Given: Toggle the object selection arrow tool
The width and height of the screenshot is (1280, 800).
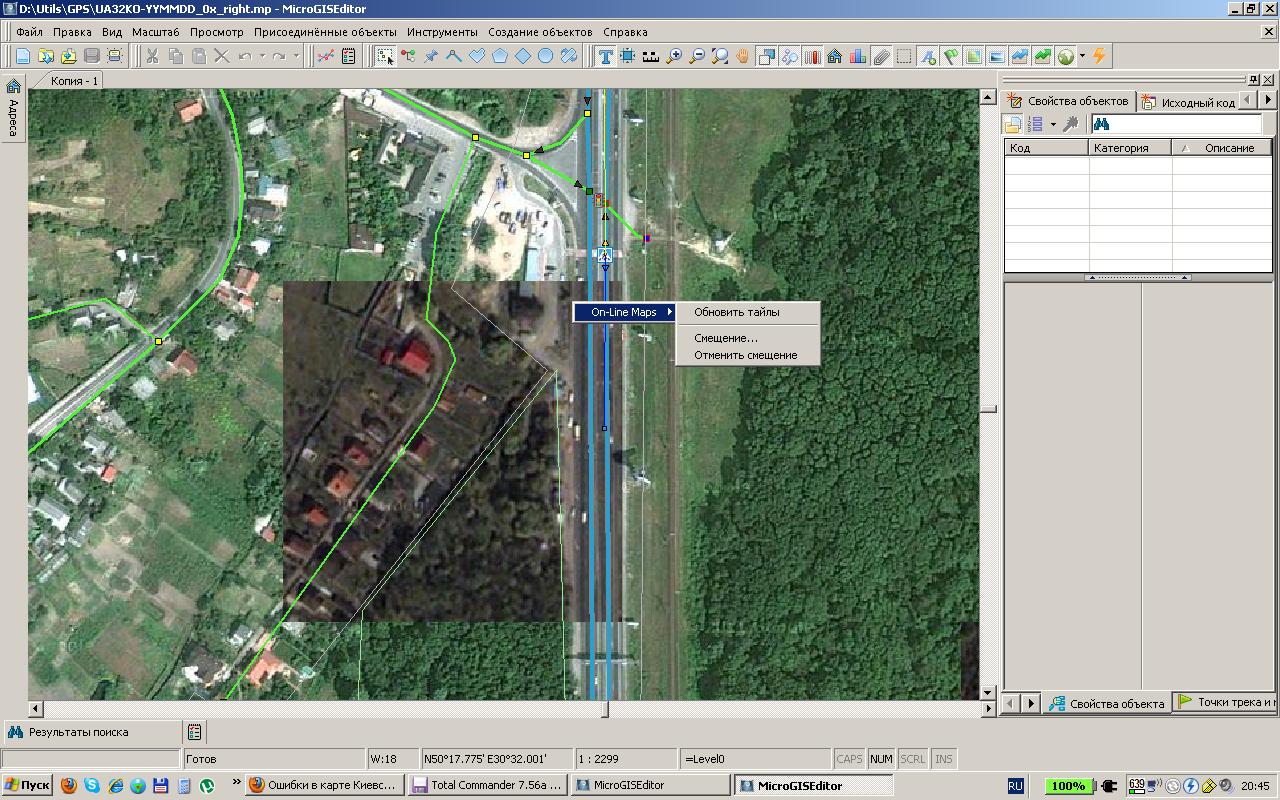Looking at the screenshot, I should 384,57.
